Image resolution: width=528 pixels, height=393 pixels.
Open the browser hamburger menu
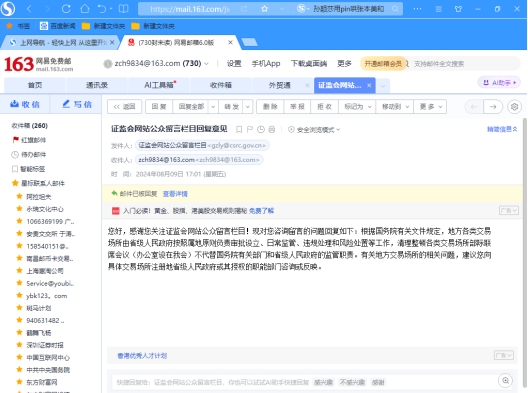(x=438, y=9)
